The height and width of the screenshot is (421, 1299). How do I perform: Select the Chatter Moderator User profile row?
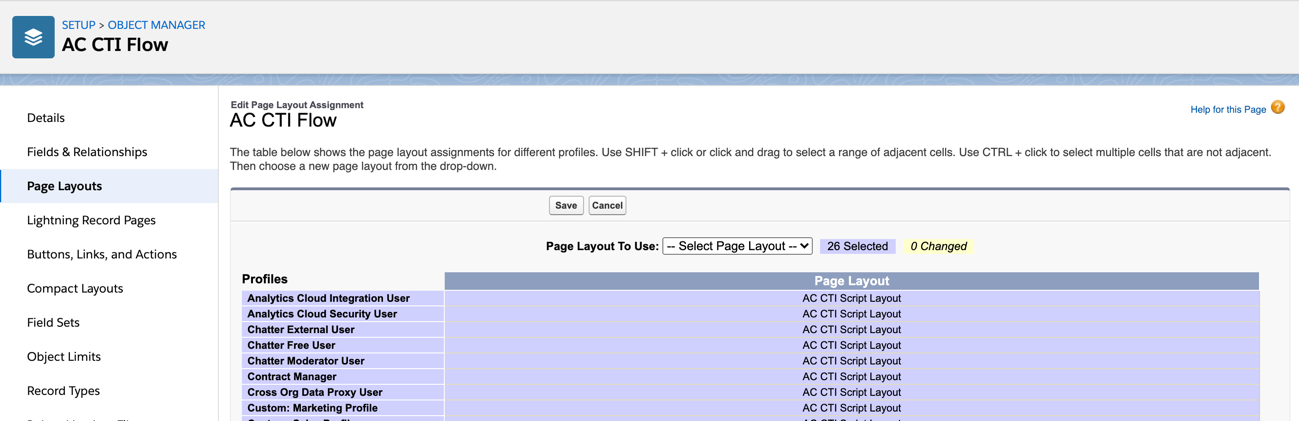pyautogui.click(x=343, y=361)
